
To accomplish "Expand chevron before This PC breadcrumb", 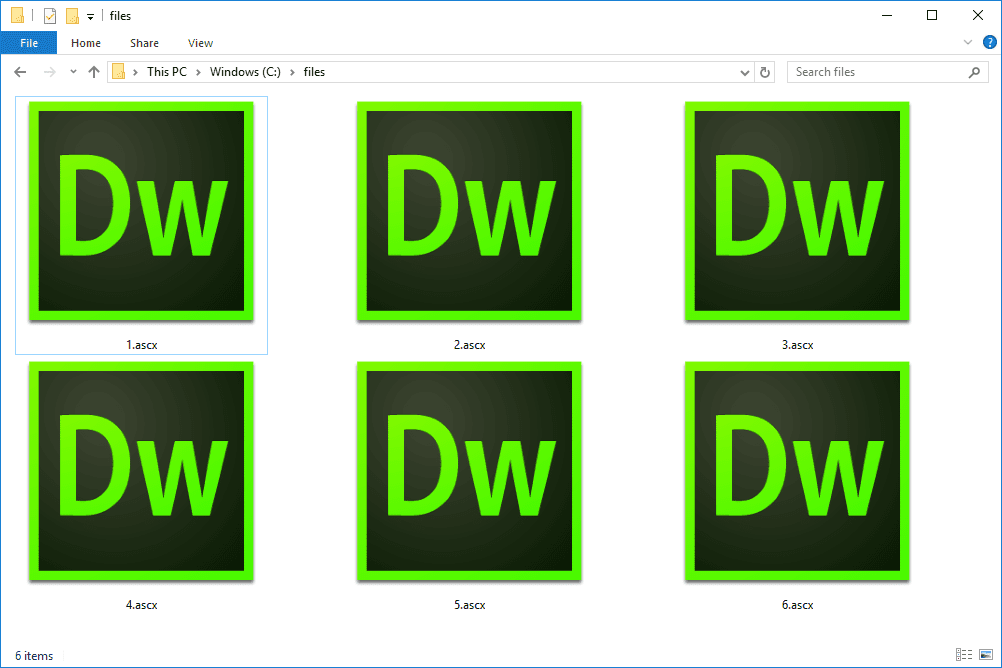I will (x=135, y=72).
